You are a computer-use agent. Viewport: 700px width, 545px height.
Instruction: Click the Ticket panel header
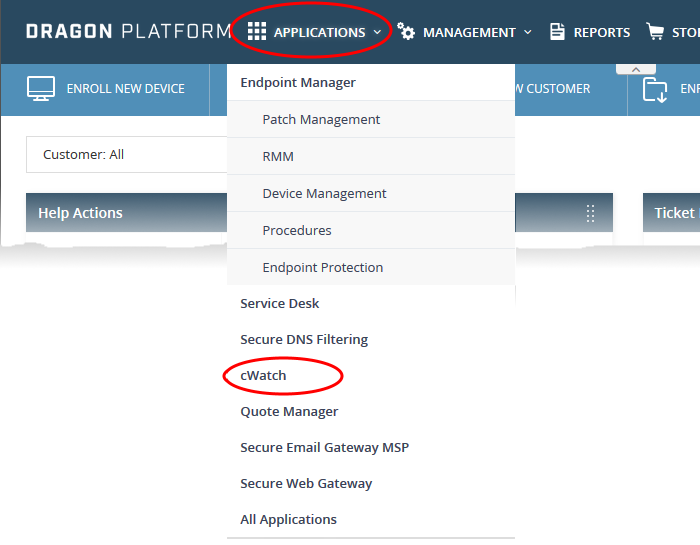671,213
